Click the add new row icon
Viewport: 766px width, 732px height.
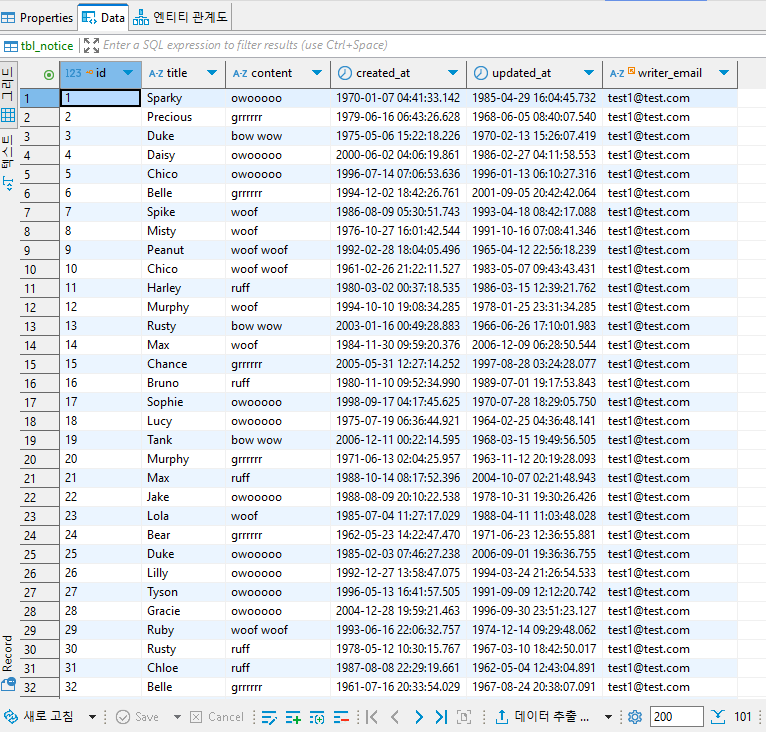(293, 717)
